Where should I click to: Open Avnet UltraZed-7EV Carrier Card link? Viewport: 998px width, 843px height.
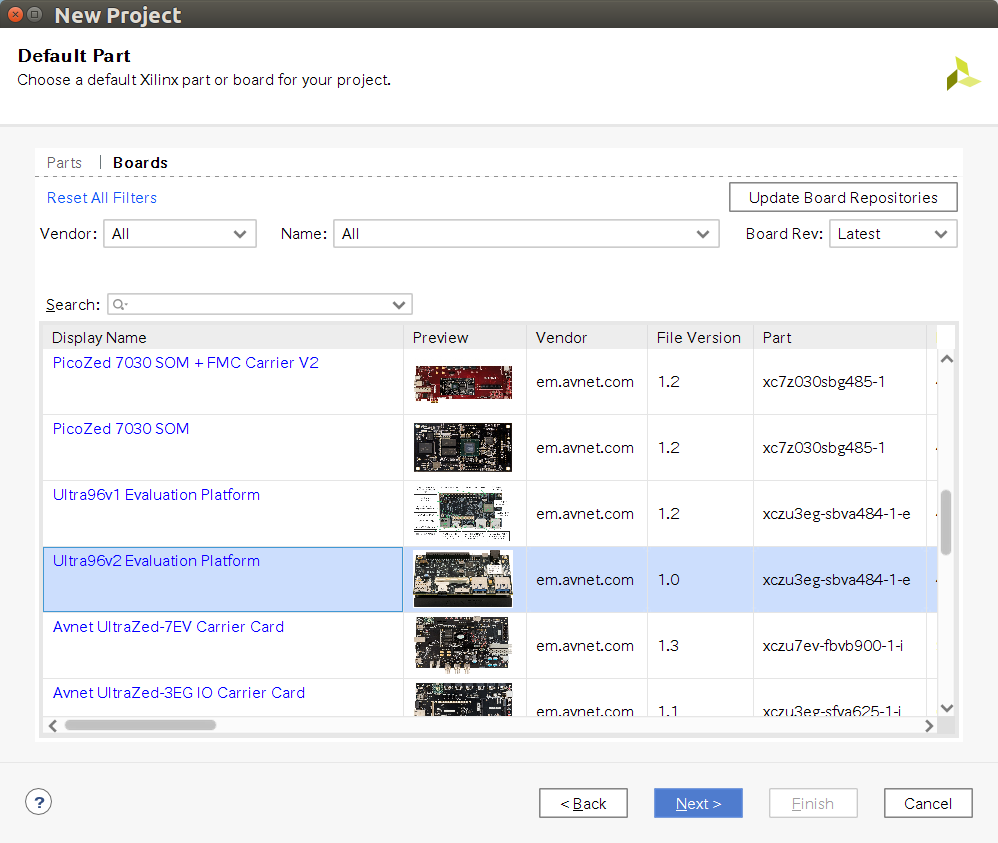tap(168, 627)
